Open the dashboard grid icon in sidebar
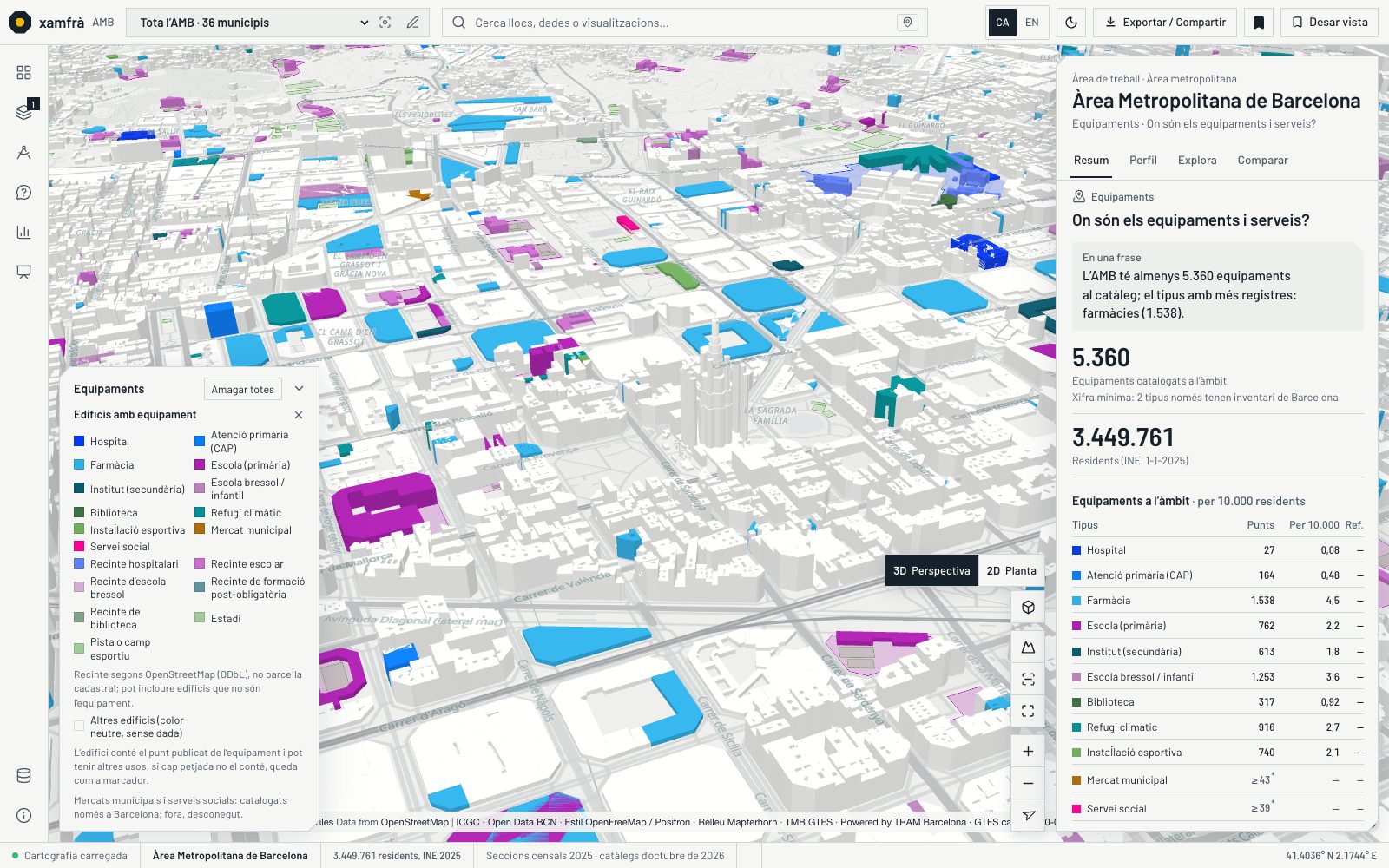The width and height of the screenshot is (1389, 868). pos(23,73)
